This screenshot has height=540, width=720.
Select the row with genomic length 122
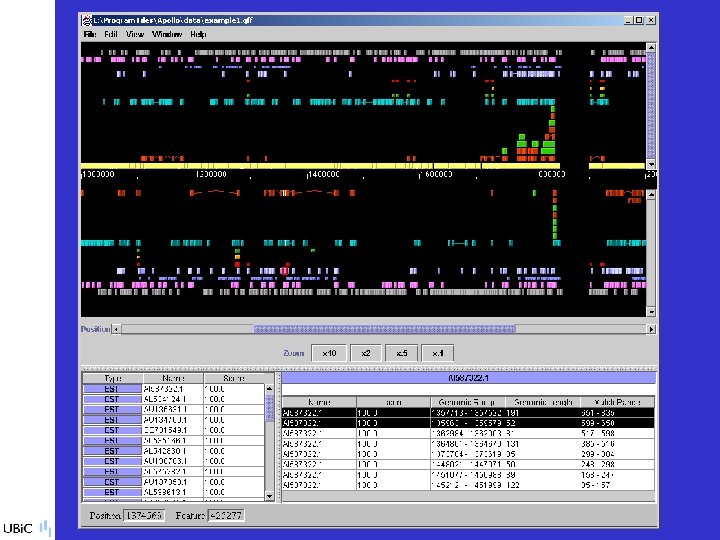pos(468,485)
